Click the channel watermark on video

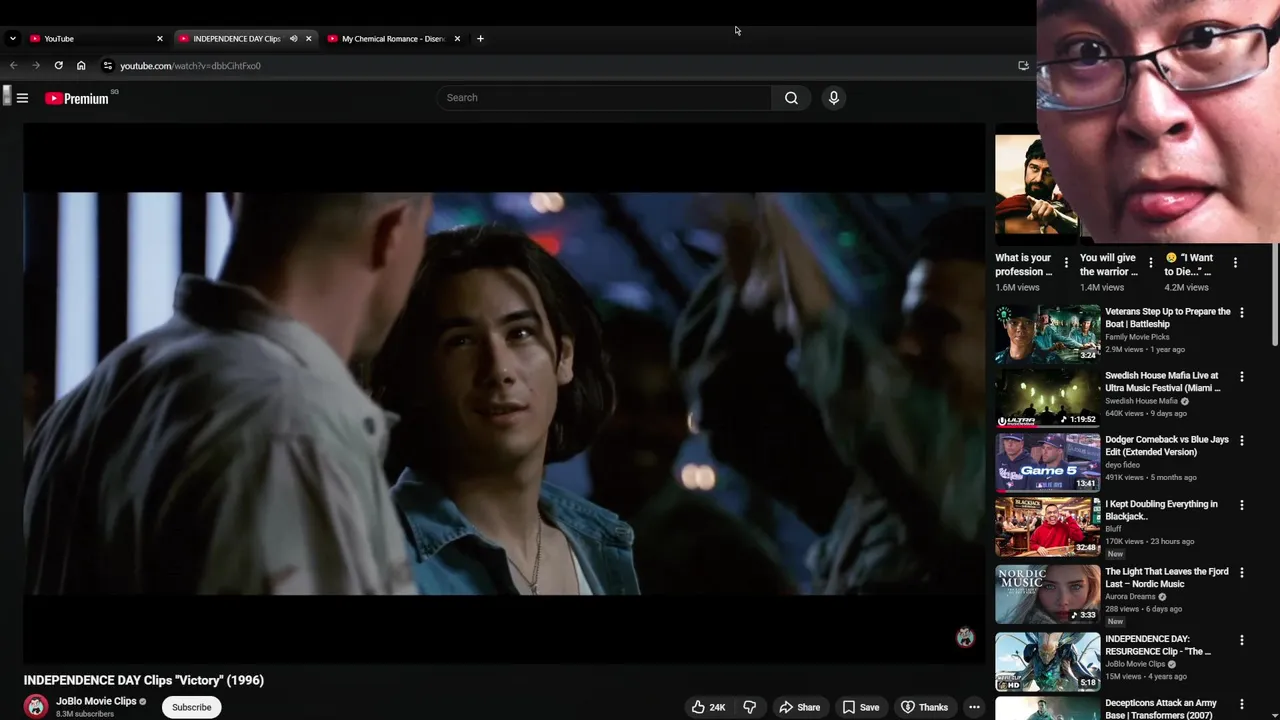965,637
